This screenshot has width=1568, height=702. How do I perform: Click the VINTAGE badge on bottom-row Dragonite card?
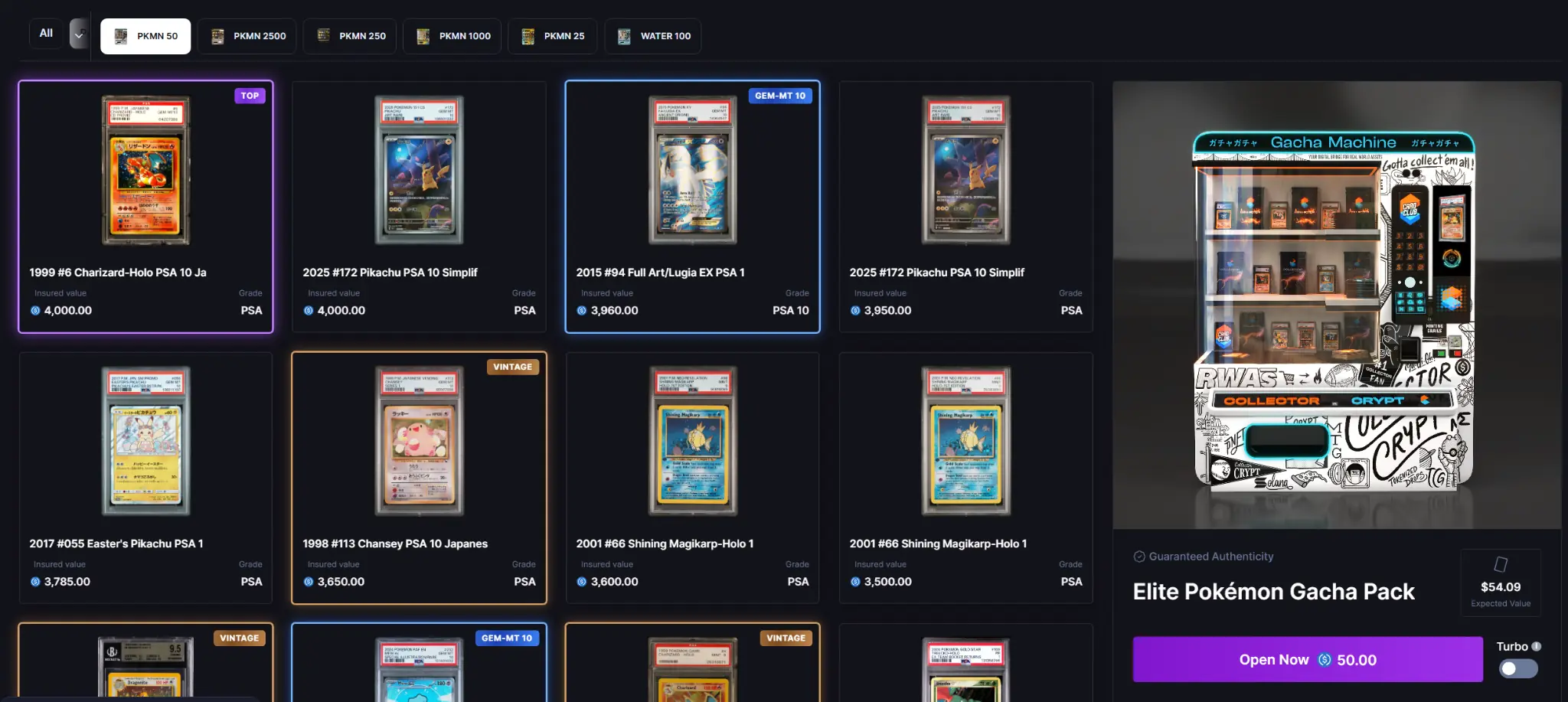pos(240,638)
